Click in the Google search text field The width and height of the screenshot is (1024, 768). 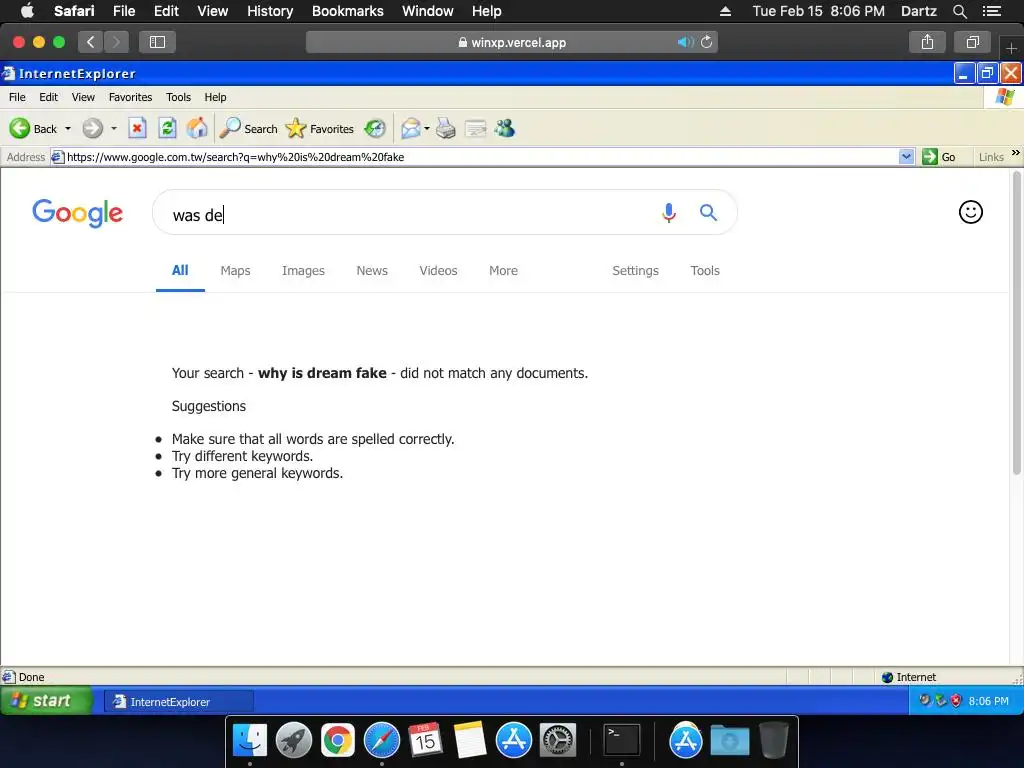pyautogui.click(x=411, y=214)
